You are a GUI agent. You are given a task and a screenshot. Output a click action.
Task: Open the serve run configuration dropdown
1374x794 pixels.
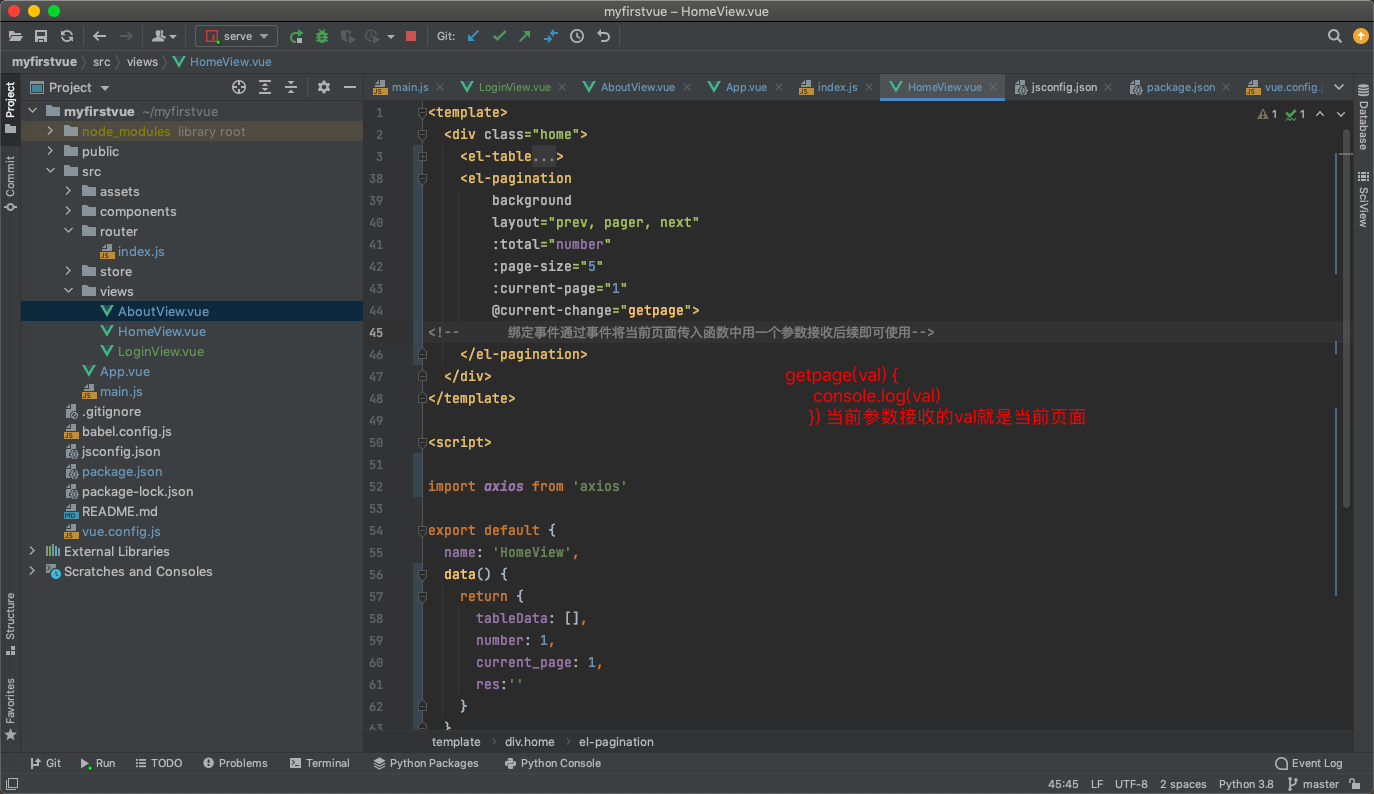[236, 36]
